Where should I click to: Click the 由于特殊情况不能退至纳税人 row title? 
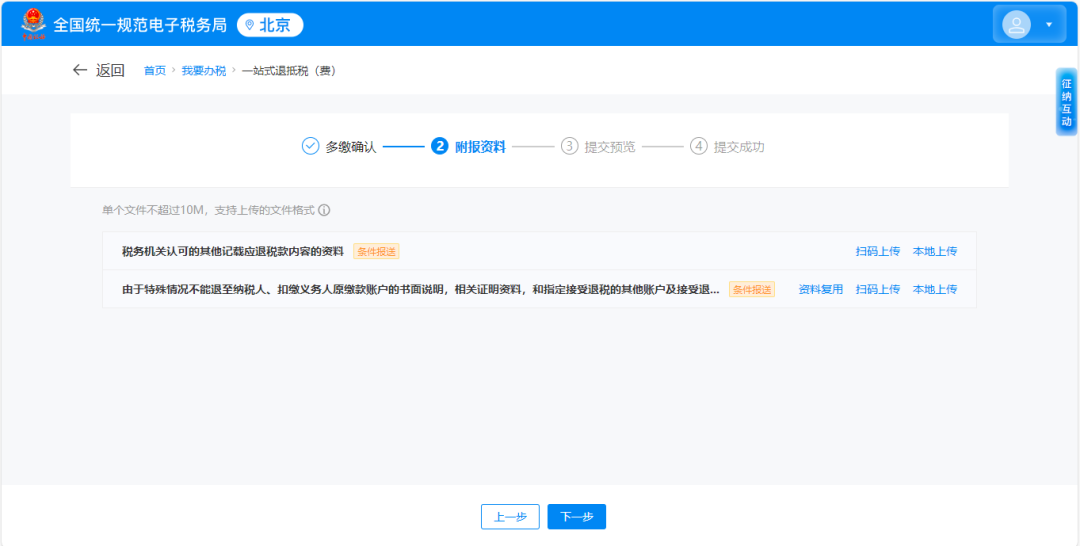421,289
